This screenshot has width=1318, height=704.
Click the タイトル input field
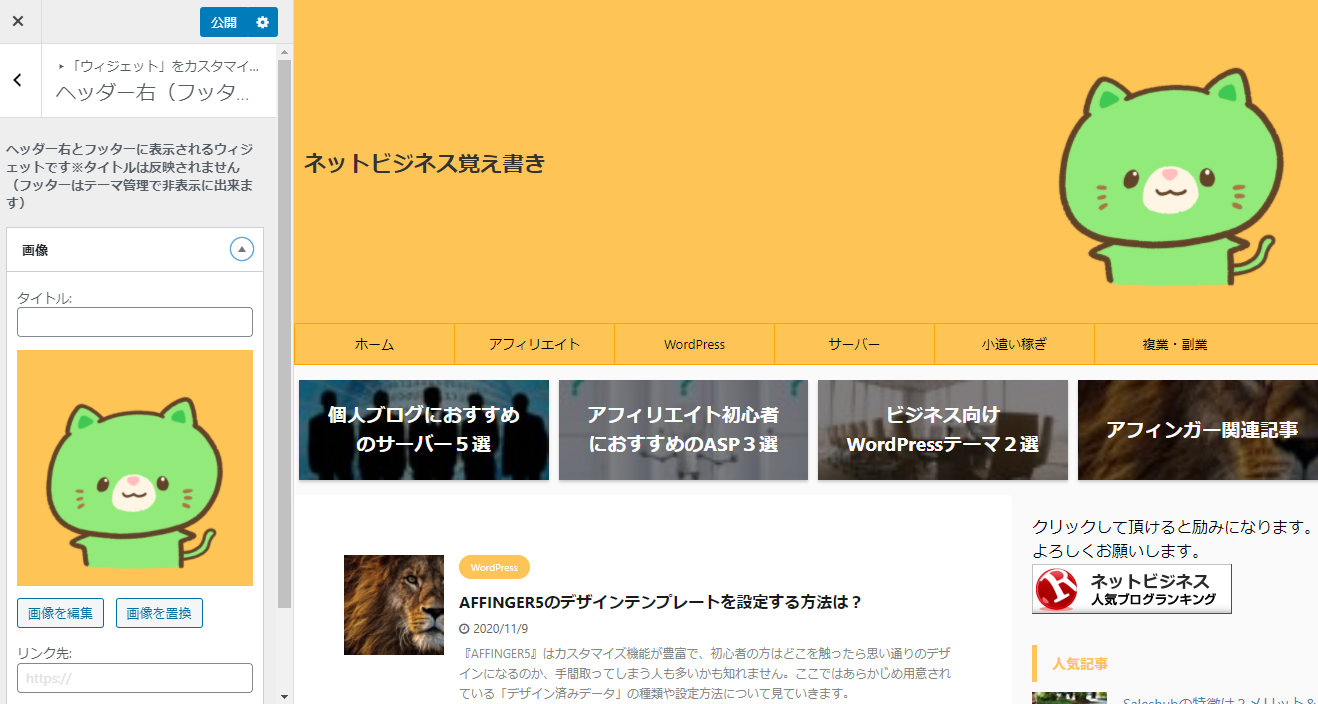135,322
